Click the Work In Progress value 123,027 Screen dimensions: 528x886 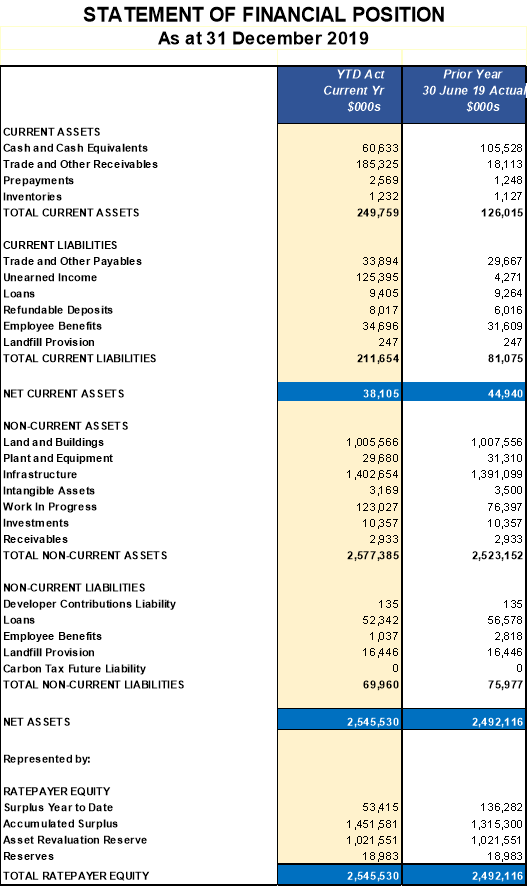point(377,507)
